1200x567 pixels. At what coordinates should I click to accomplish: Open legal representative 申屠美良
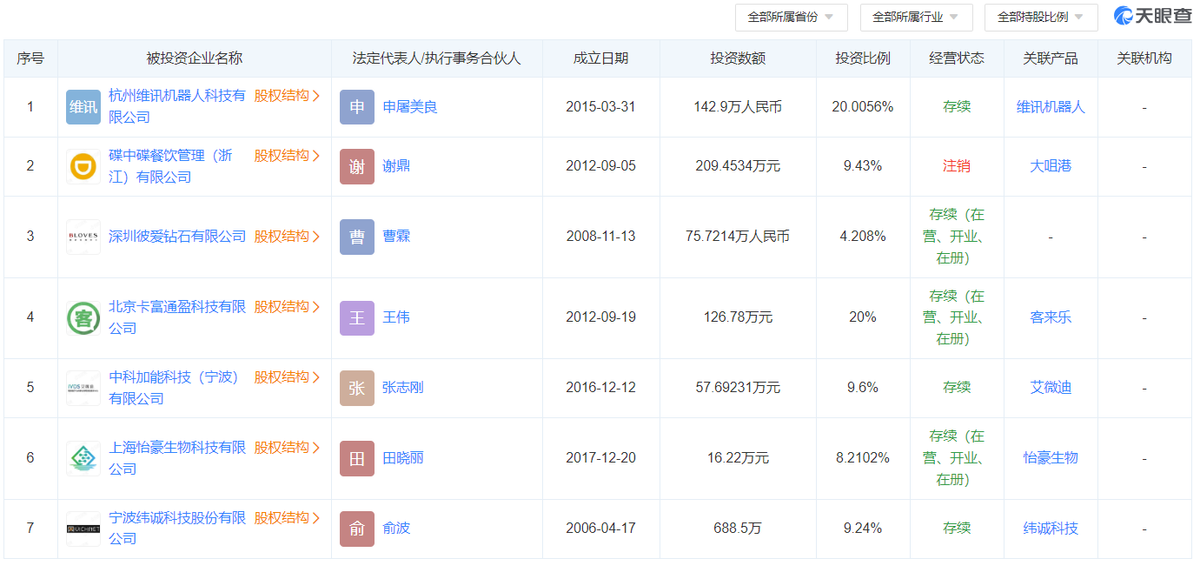point(410,107)
